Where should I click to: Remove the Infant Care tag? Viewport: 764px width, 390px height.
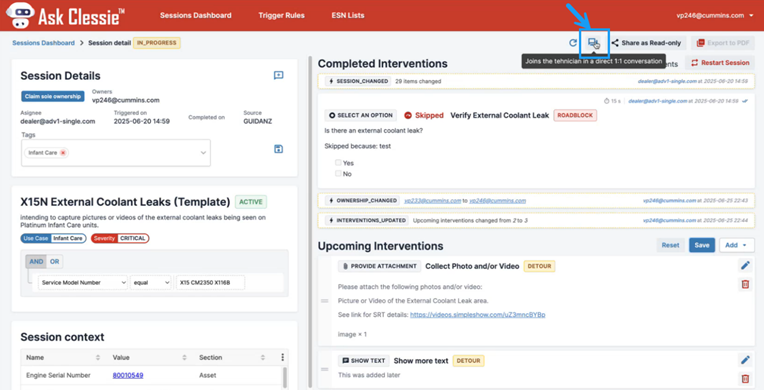[63, 153]
